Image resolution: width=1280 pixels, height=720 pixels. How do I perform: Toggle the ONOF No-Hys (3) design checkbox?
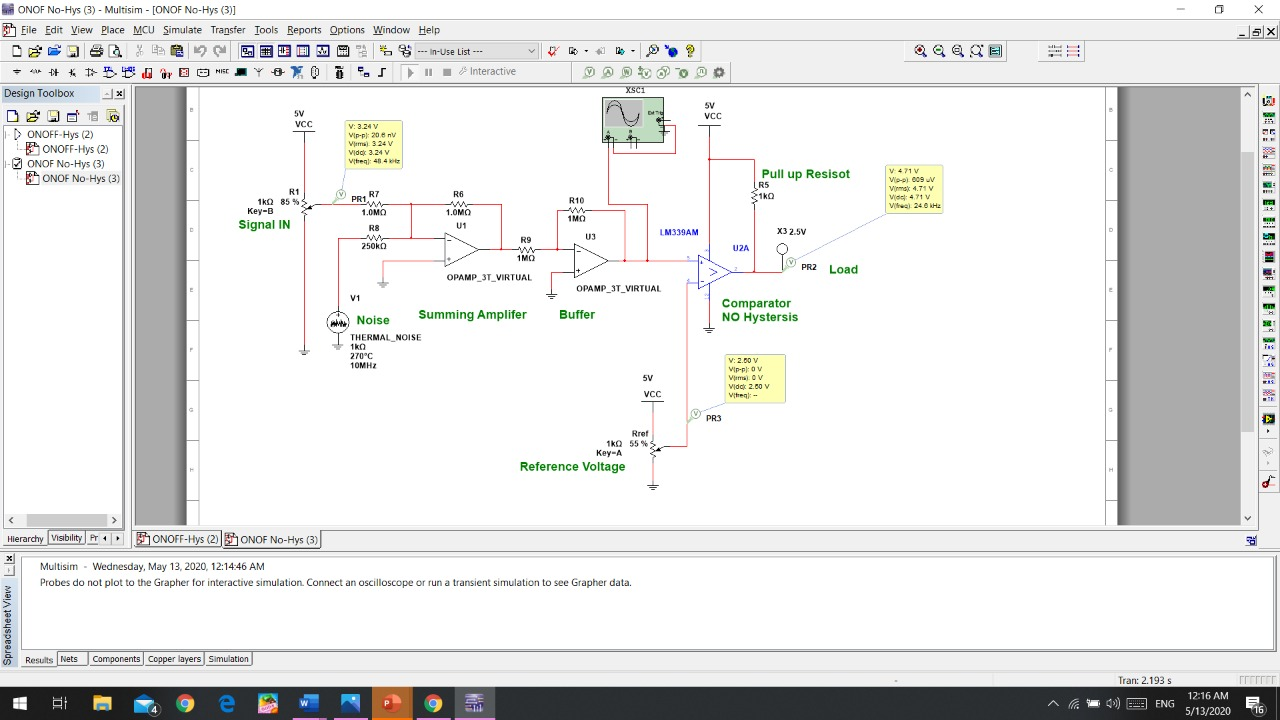(17, 164)
